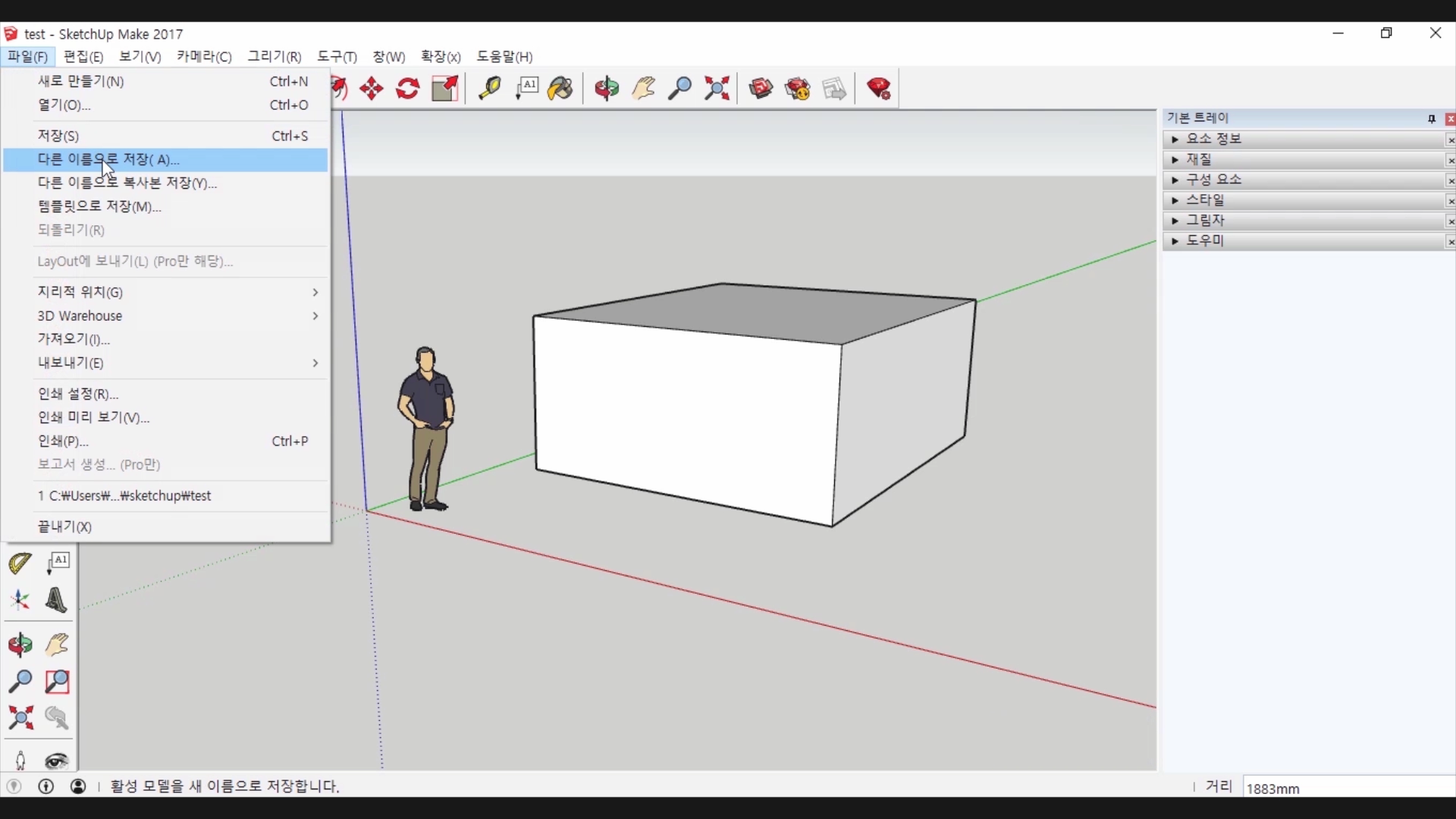The height and width of the screenshot is (819, 1456).
Task: Pick the 3D Text tool
Action: point(57,600)
